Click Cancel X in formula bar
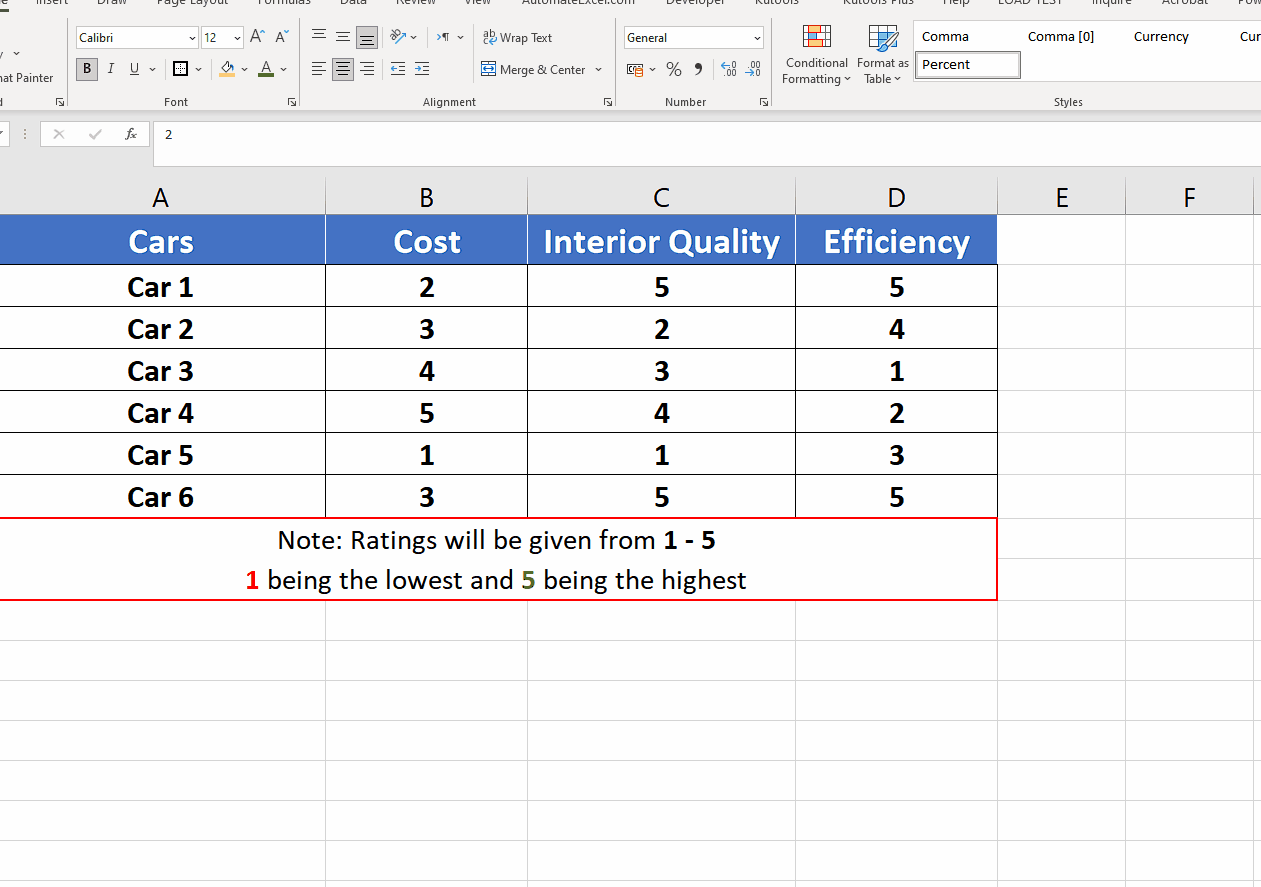 59,134
